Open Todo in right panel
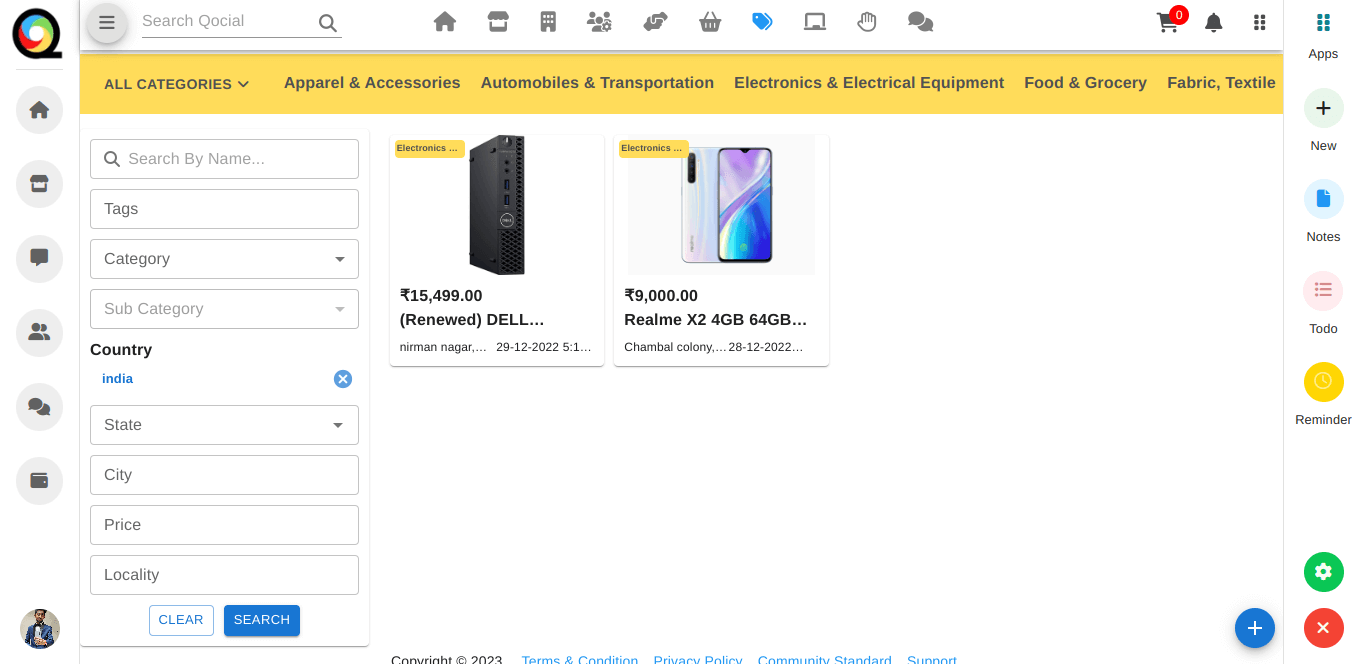 1323,291
